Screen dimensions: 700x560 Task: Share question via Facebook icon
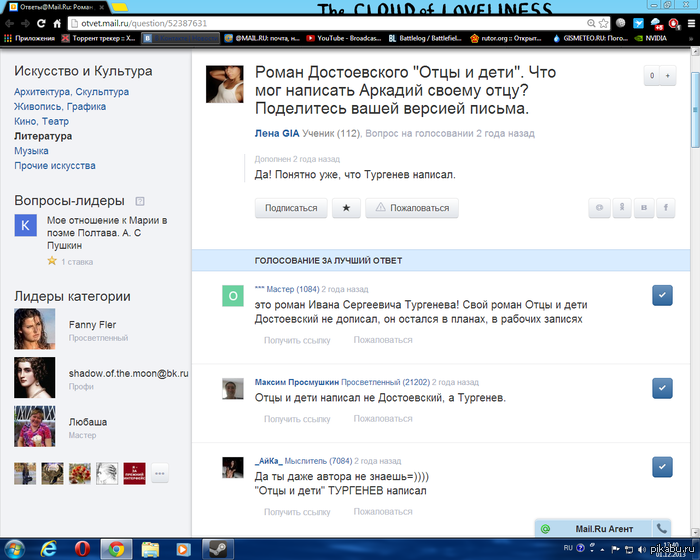pos(666,208)
